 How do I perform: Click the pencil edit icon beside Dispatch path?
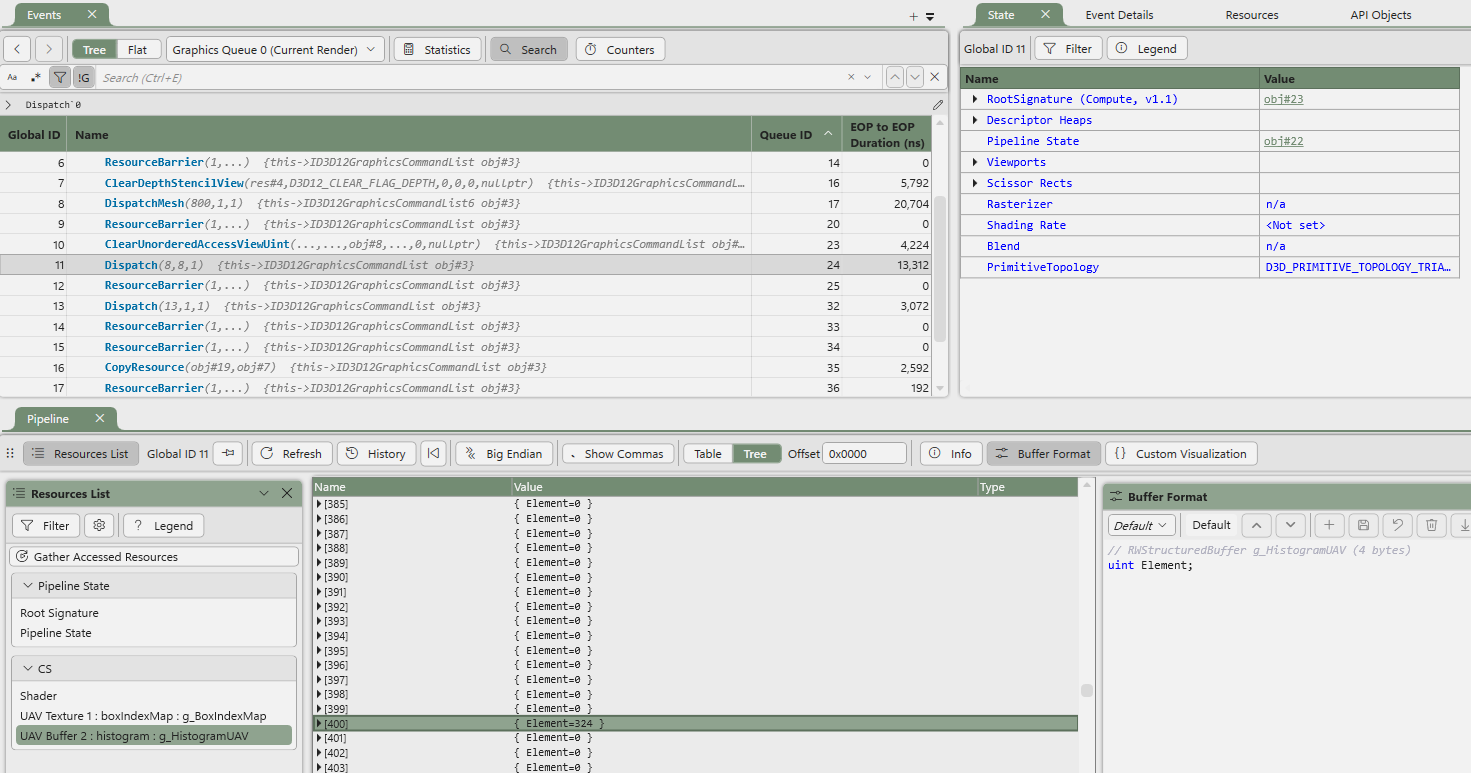click(x=938, y=105)
